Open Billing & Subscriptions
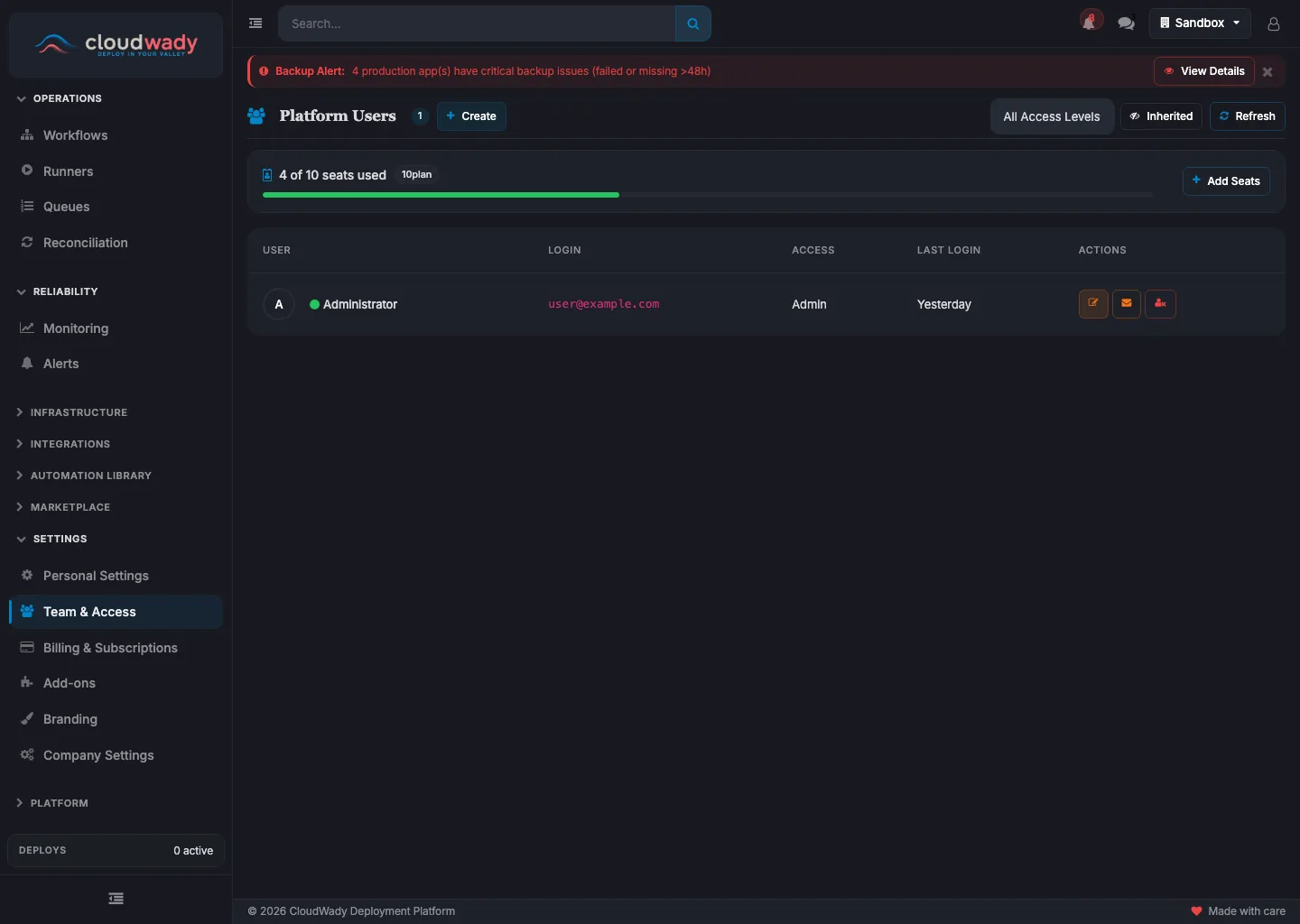This screenshot has height=924, width=1300. (x=116, y=648)
